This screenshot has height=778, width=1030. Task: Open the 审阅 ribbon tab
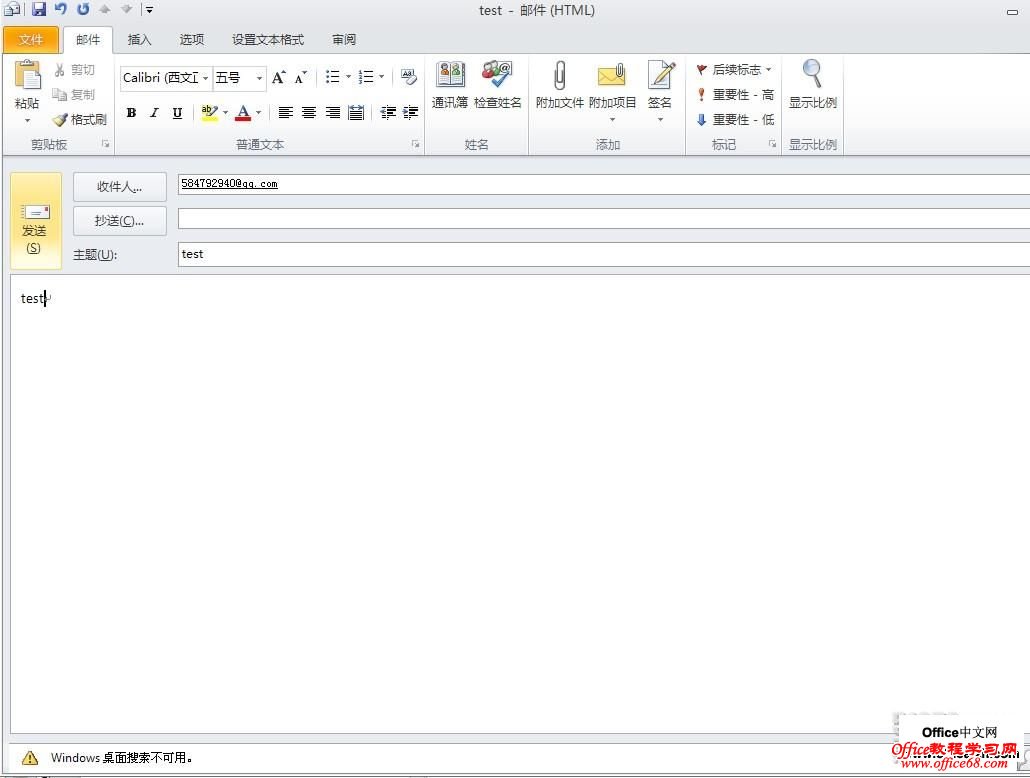click(343, 39)
